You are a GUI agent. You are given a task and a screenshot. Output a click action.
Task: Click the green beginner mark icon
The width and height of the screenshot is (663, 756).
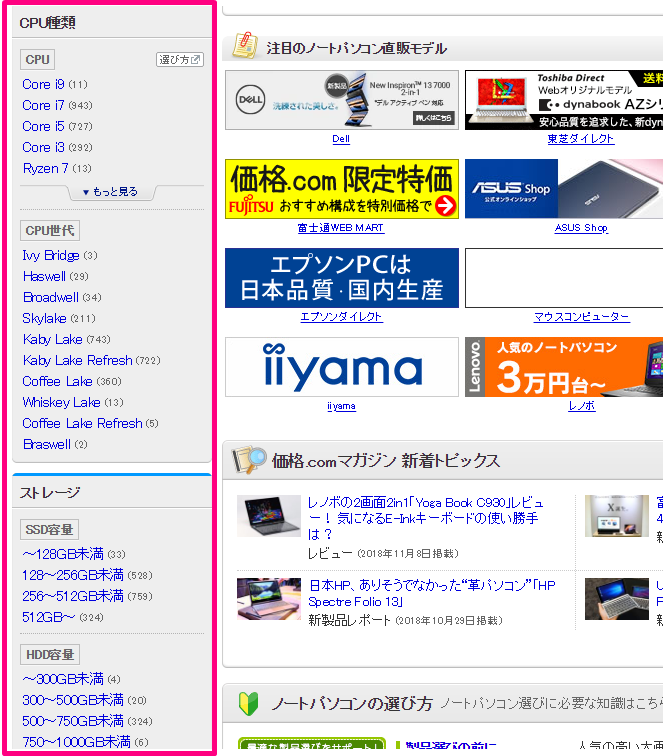(x=248, y=704)
